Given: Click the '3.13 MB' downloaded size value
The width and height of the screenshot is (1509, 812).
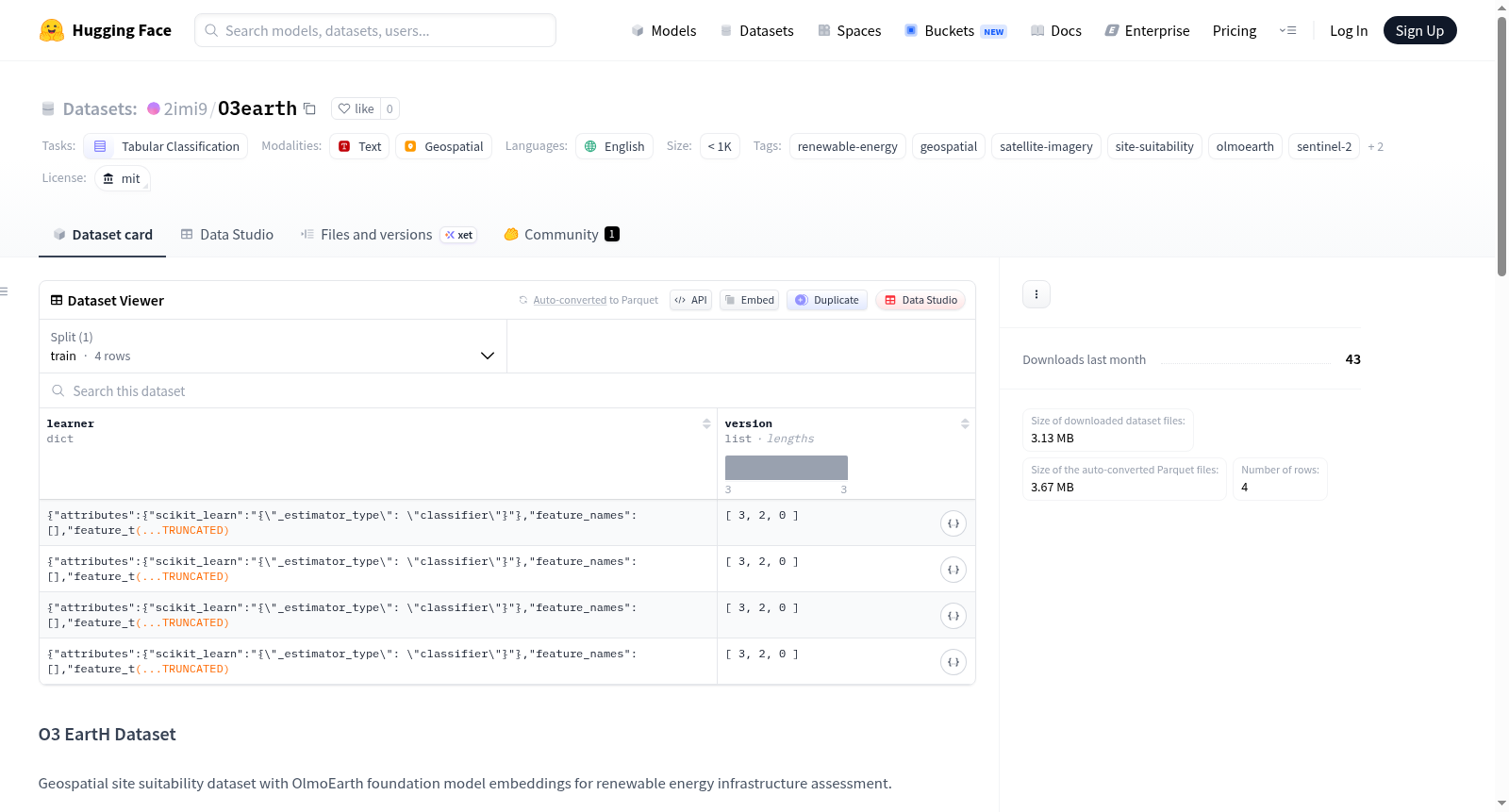Looking at the screenshot, I should click(x=1053, y=439).
